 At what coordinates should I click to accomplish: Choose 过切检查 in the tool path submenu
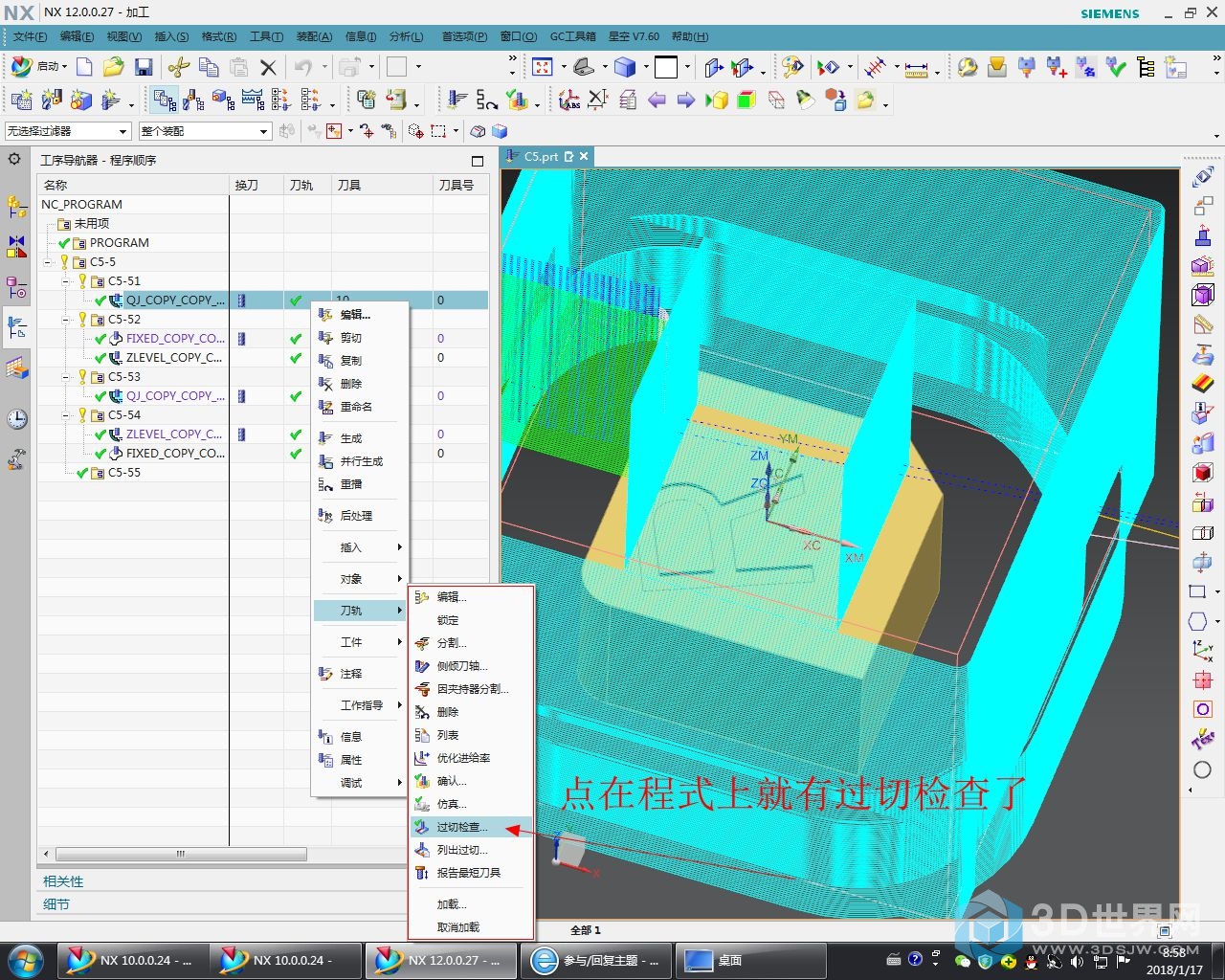click(x=471, y=827)
